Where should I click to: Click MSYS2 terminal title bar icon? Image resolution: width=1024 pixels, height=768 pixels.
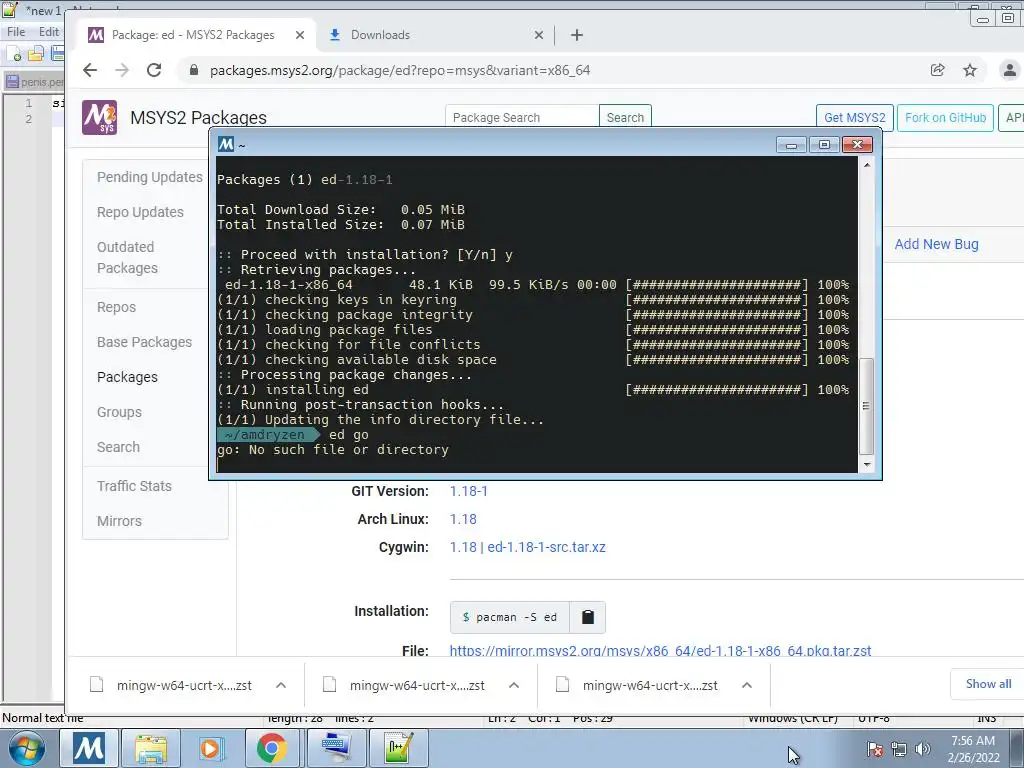click(226, 144)
